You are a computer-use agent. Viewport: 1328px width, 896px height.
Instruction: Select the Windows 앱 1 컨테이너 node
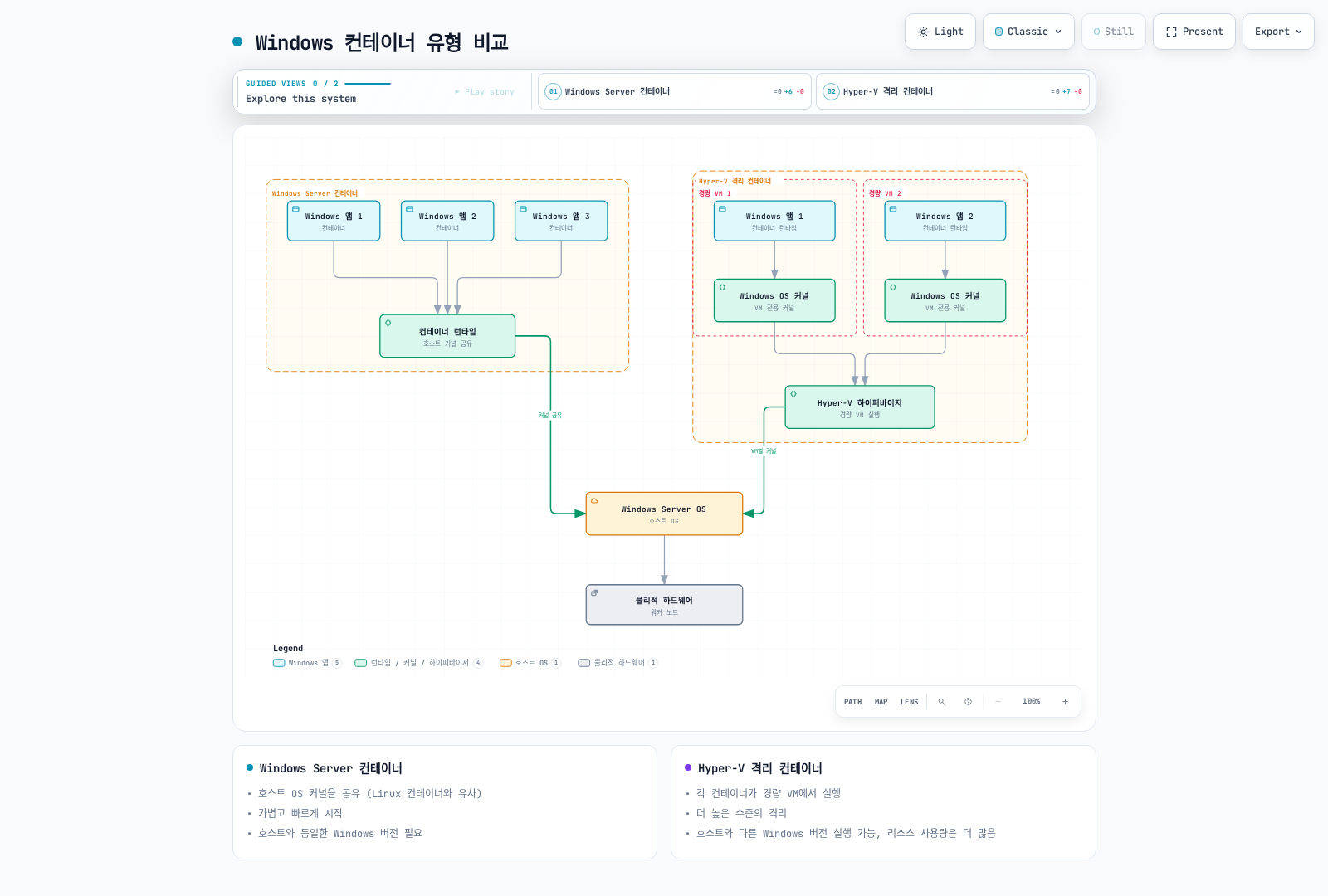(334, 221)
